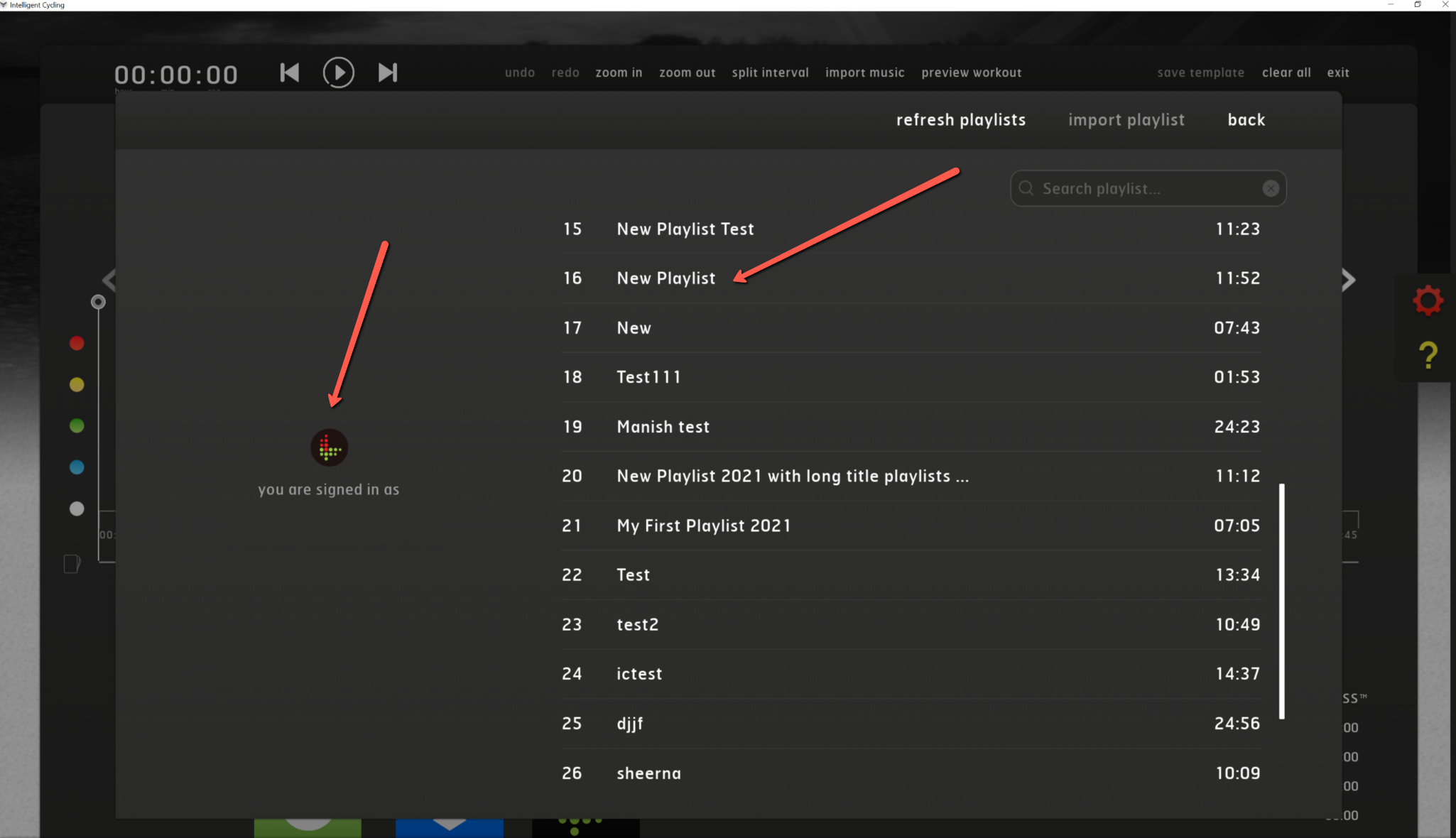
Task: Select the green zone color dot
Action: [77, 426]
